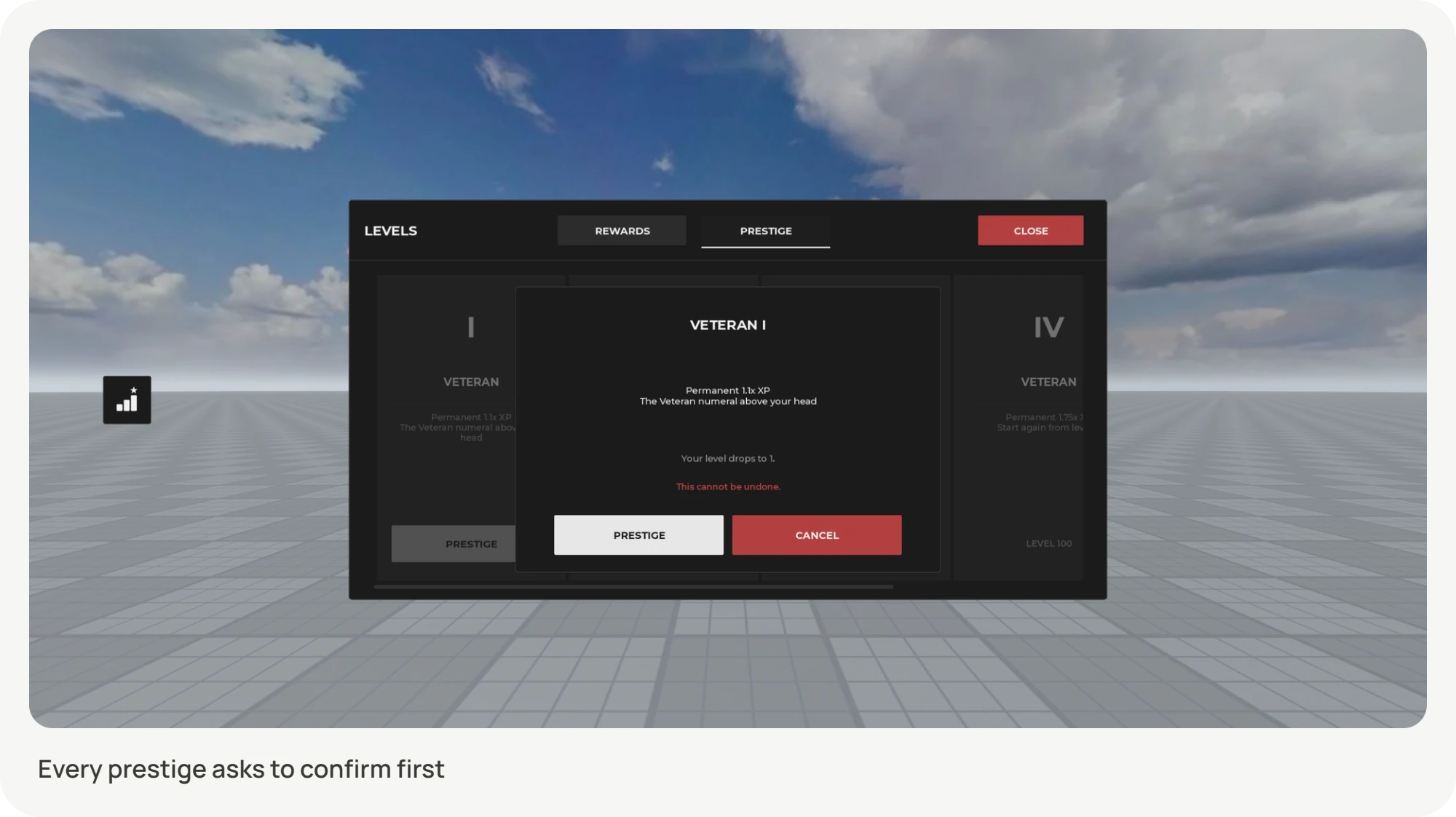Cancel the Veteran I prestige dialog
Image resolution: width=1456 pixels, height=817 pixels.
tap(817, 535)
